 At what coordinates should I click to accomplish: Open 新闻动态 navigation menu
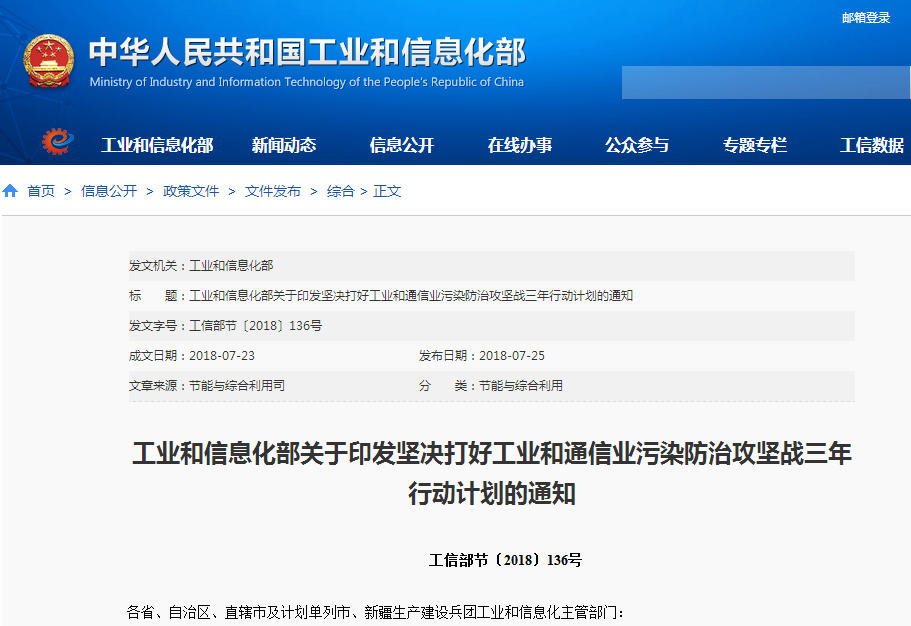pos(284,145)
